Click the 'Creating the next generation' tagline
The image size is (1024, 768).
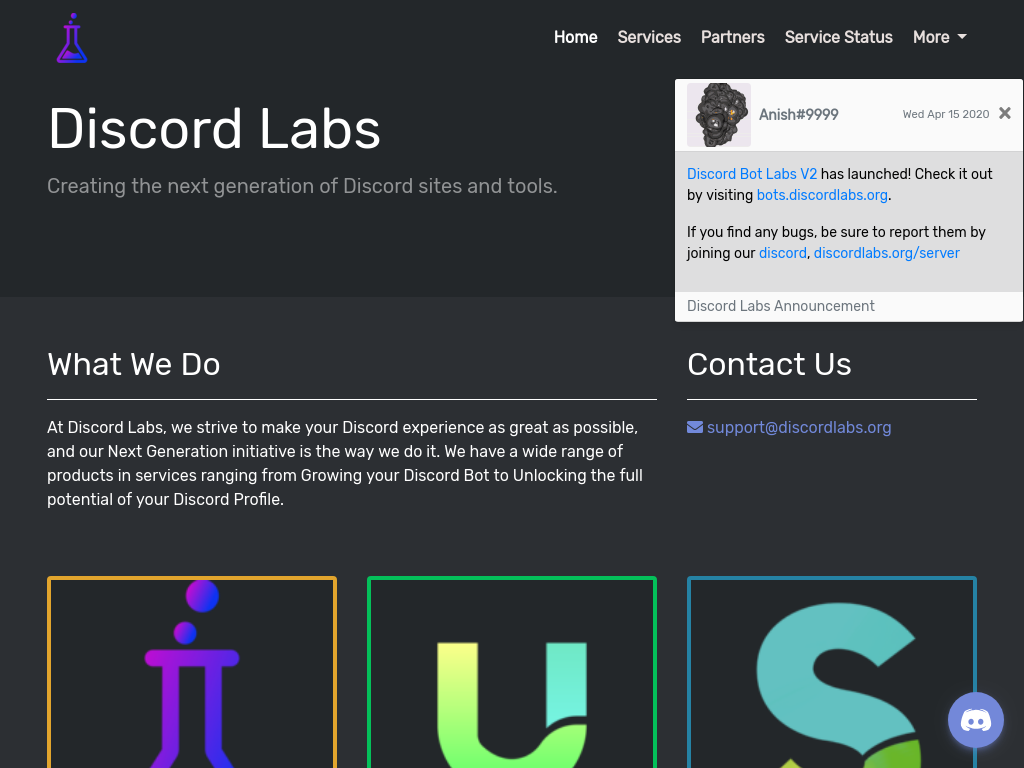pos(302,186)
